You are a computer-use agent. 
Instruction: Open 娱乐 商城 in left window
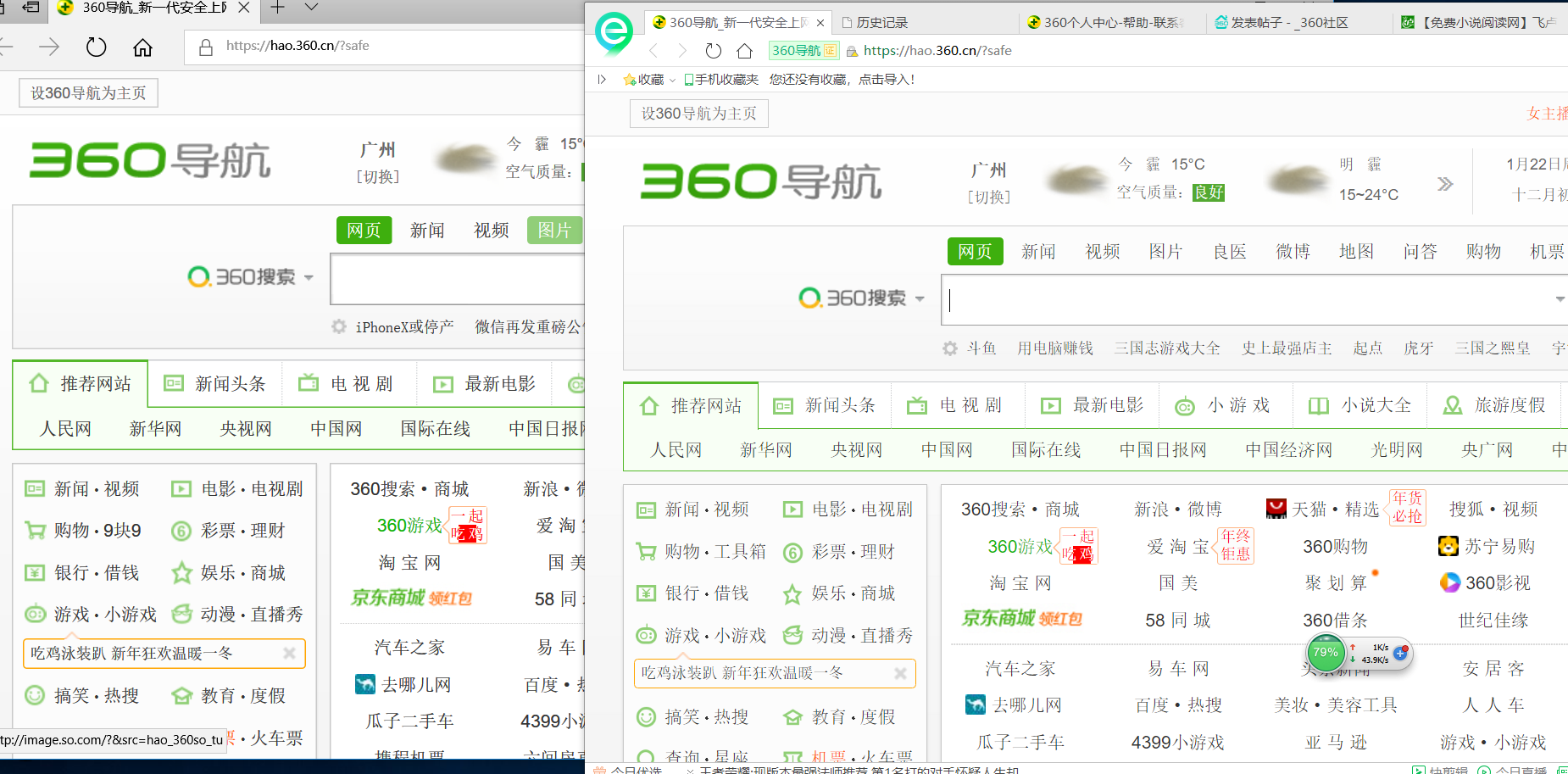click(x=229, y=573)
